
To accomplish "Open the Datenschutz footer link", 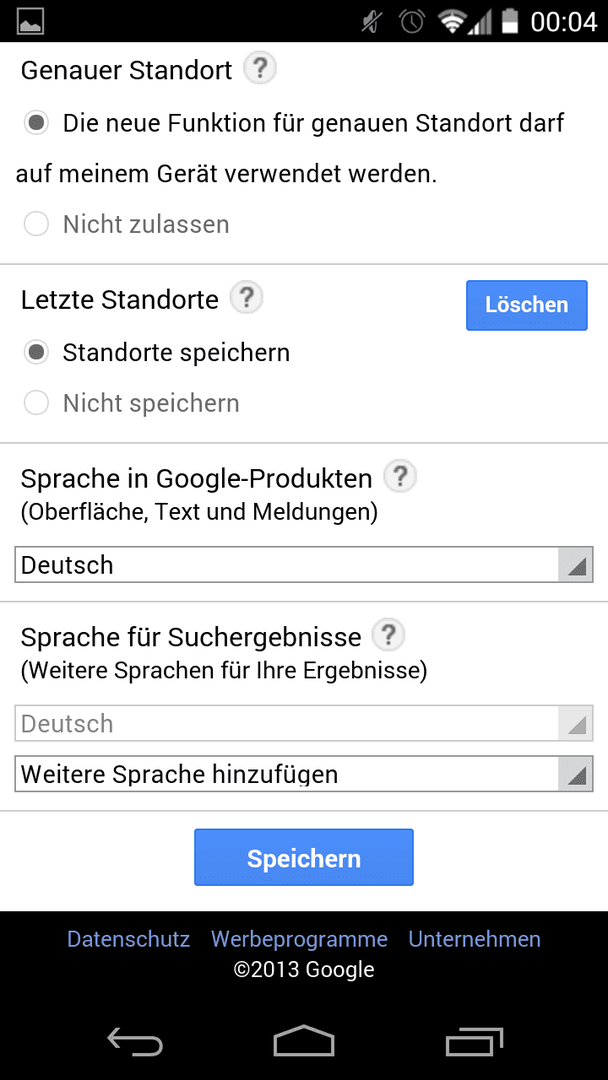I will tap(128, 939).
